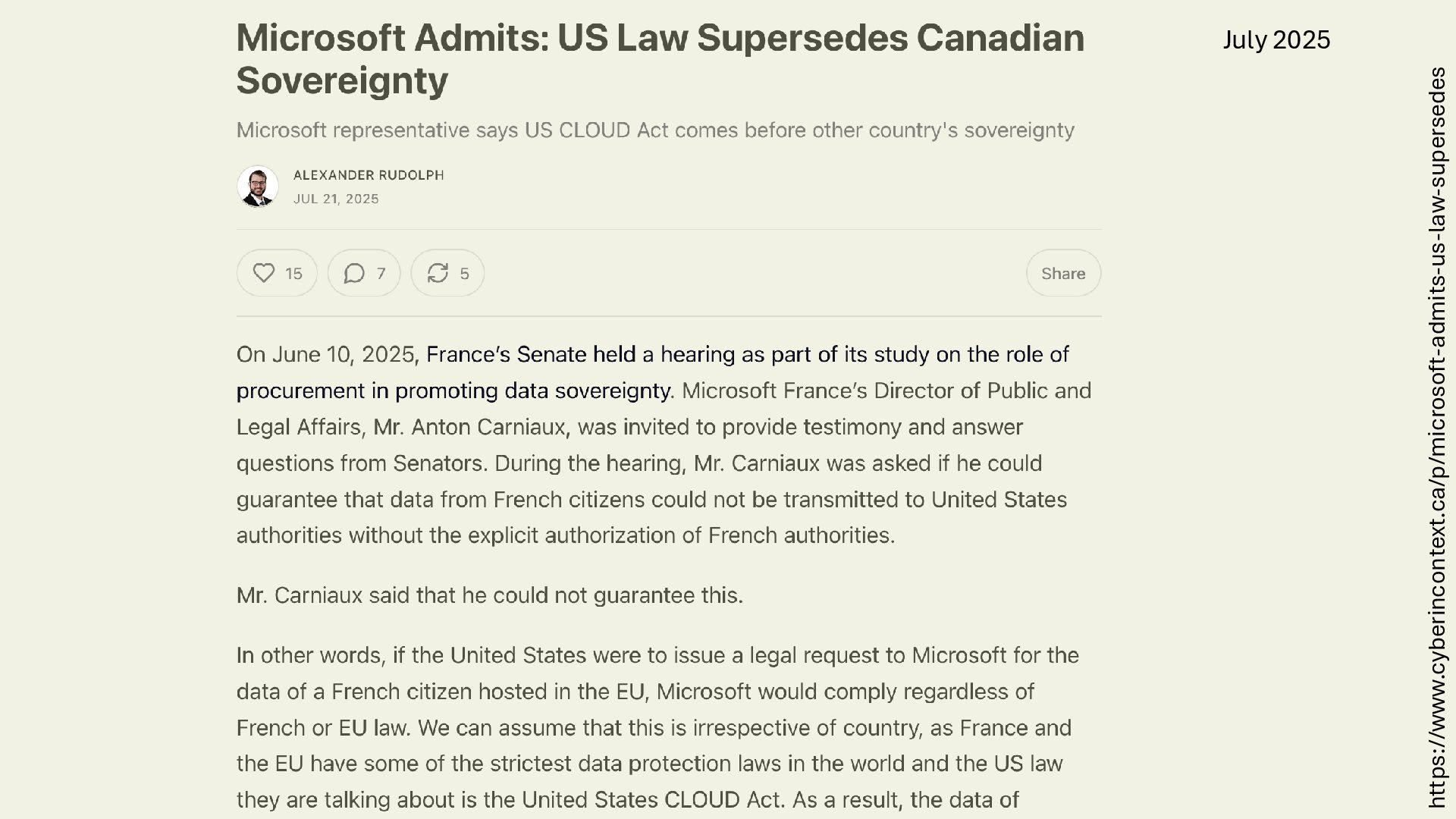Click the "Mr. Anton Carniaux" text in the paragraph
Image resolution: width=1456 pixels, height=819 pixels.
[469, 427]
